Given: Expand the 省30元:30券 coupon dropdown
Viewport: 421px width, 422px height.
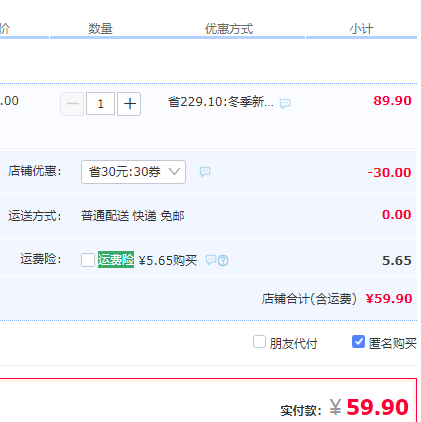Looking at the screenshot, I should (x=133, y=172).
